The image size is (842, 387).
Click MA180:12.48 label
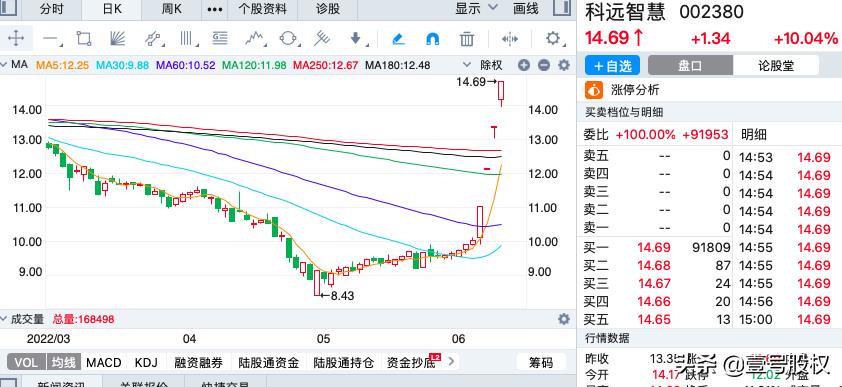(397, 65)
